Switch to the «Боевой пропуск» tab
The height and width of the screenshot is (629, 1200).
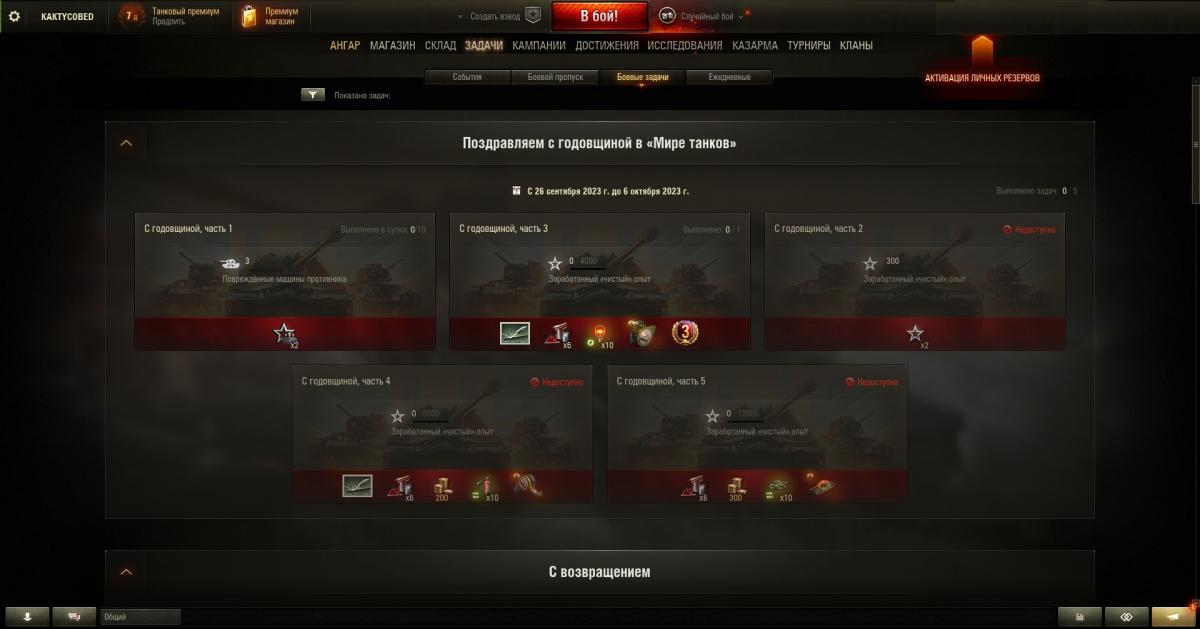[x=555, y=77]
